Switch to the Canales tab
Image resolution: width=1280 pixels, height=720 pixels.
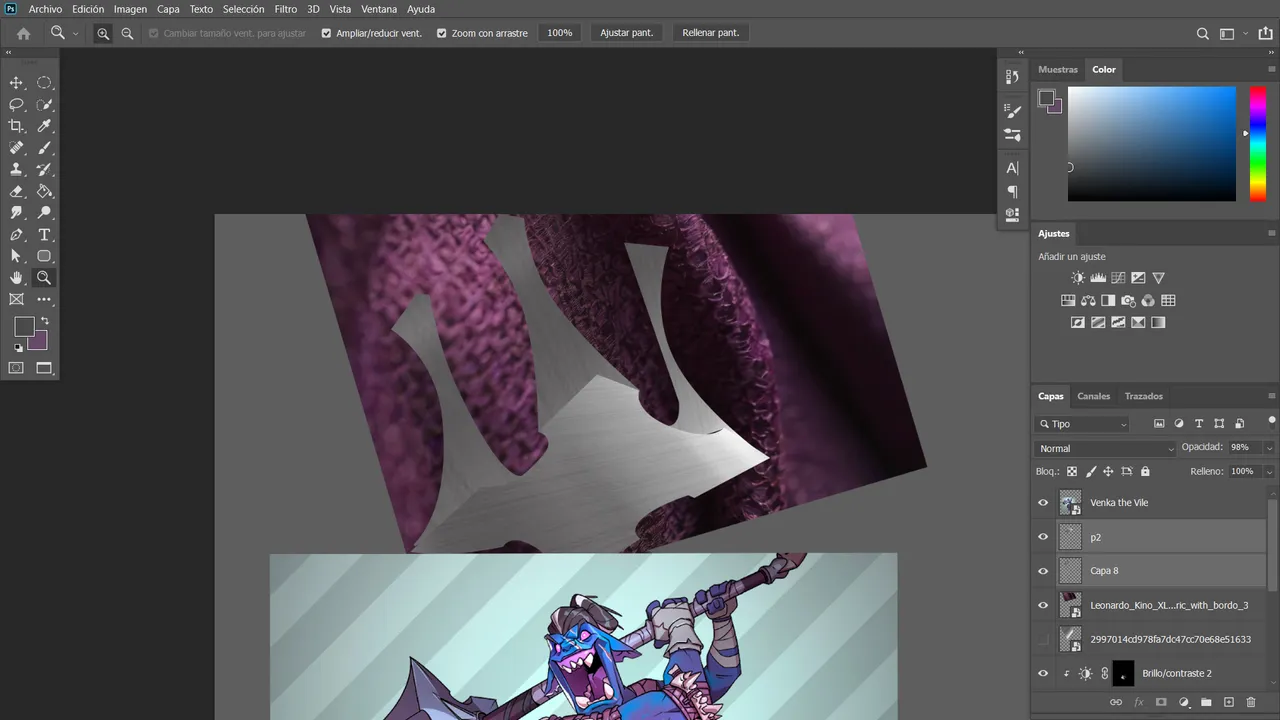coord(1093,396)
